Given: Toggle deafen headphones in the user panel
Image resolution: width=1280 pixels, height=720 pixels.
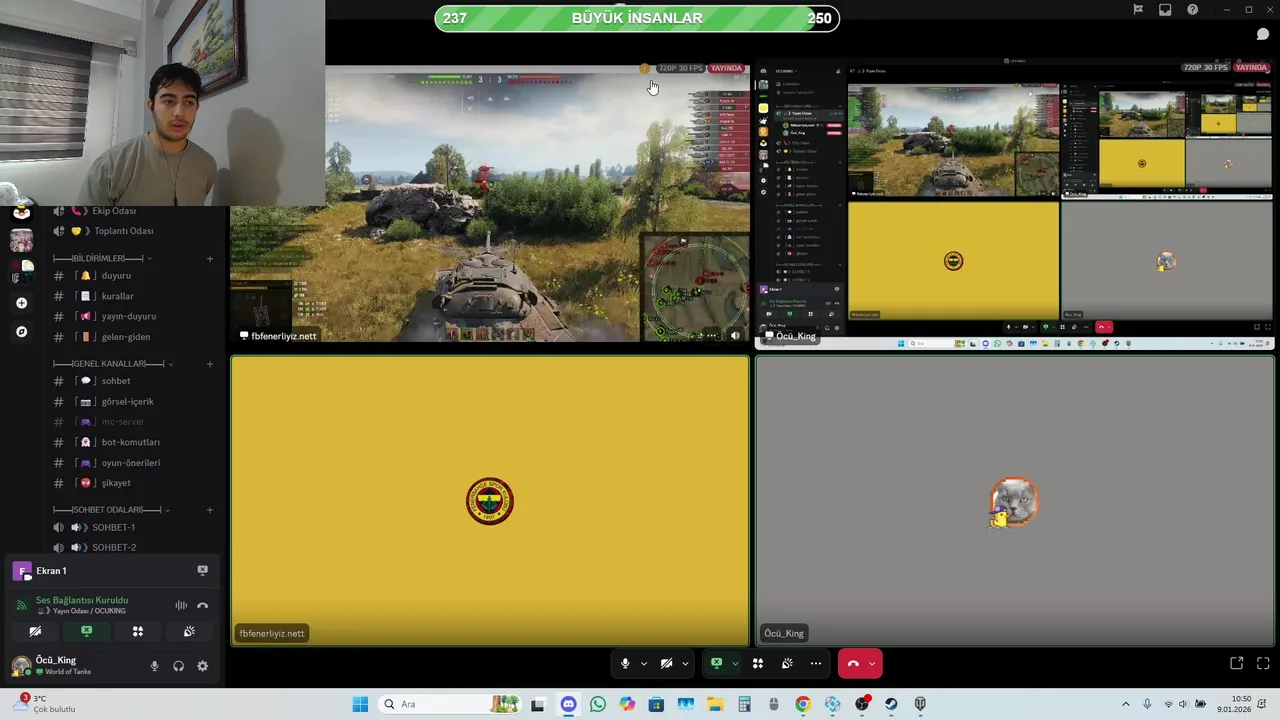Looking at the screenshot, I should tap(178, 666).
